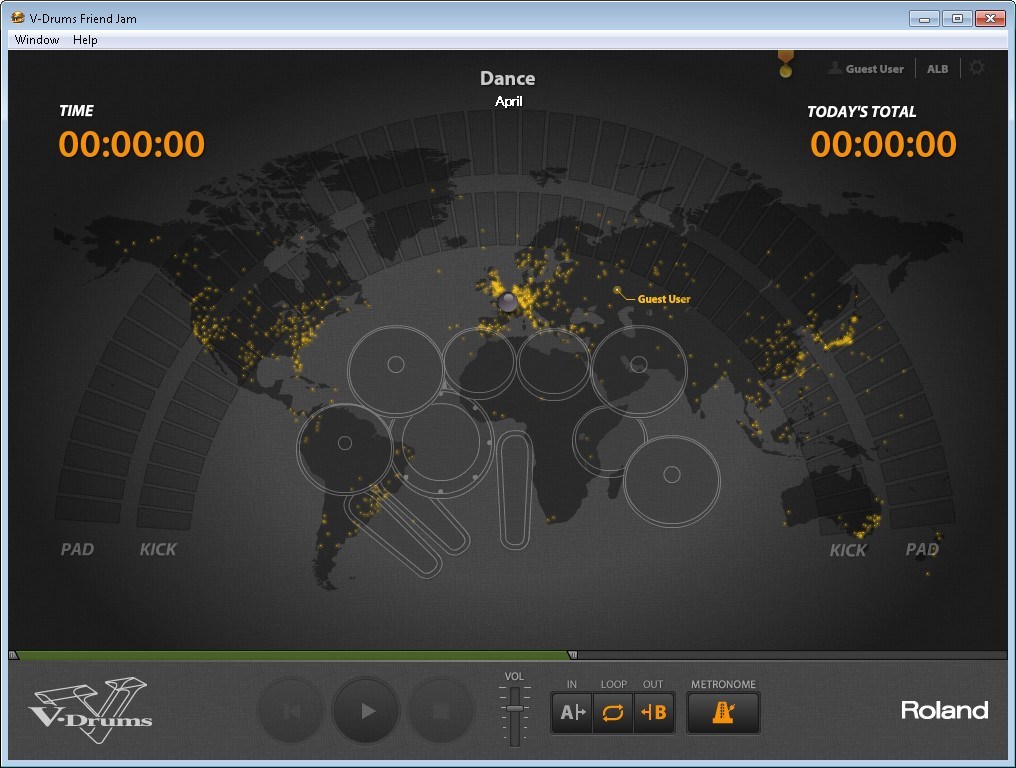
Task: Click the Roland logo
Action: [944, 710]
